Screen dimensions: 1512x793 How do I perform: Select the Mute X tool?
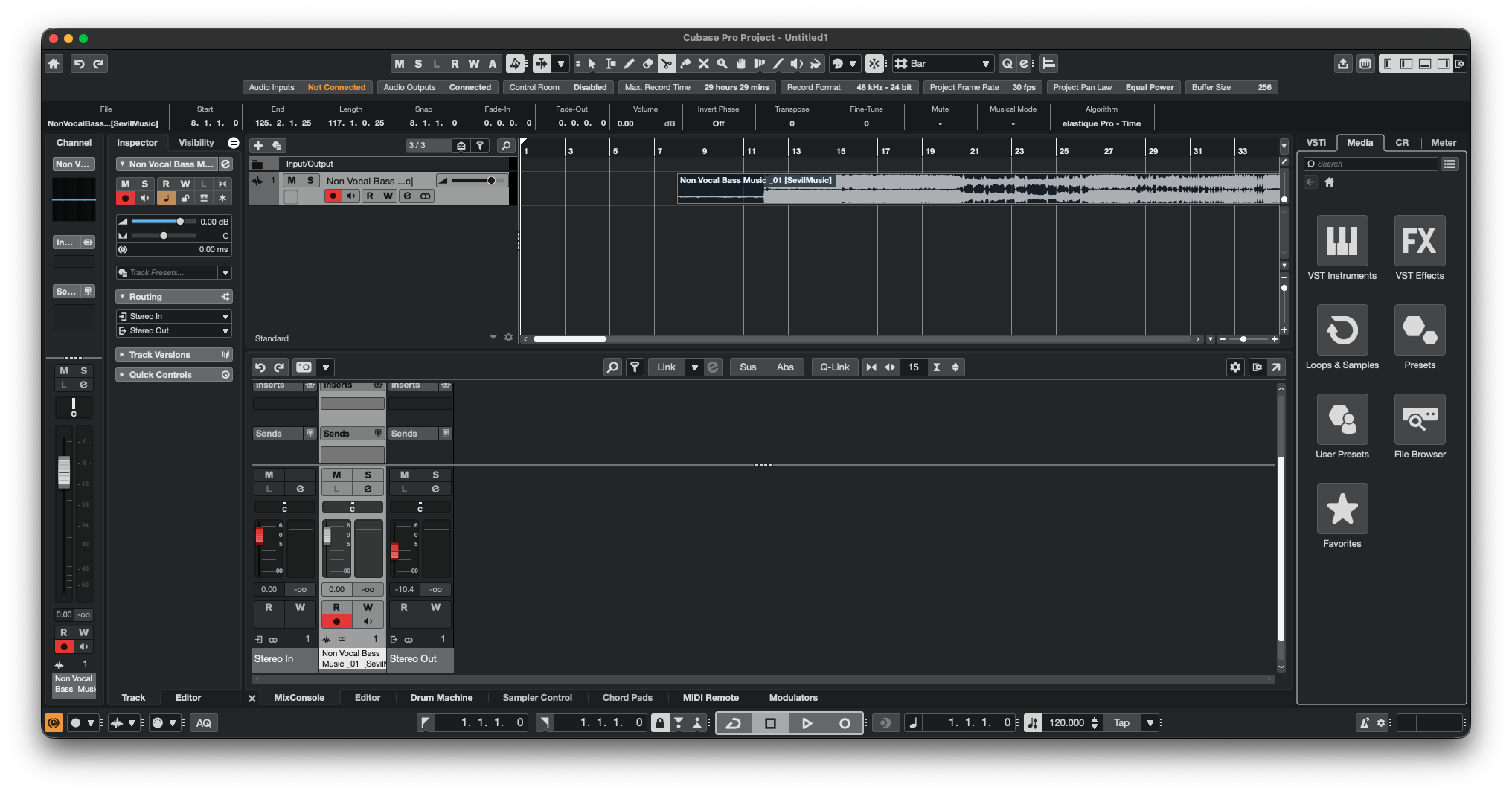tap(703, 64)
